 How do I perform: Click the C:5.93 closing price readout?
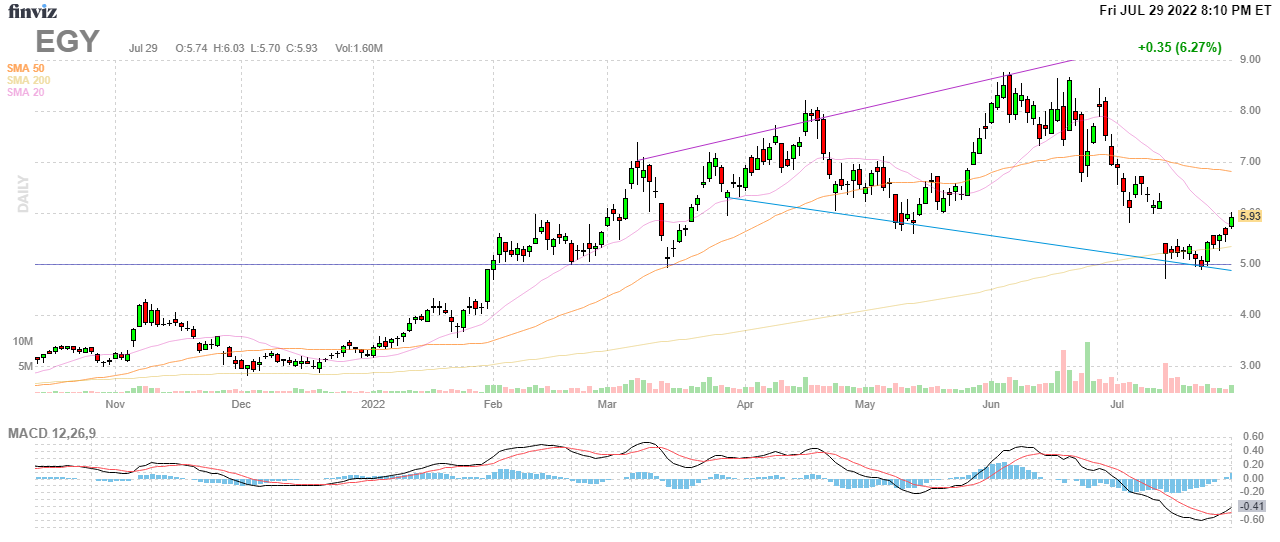301,48
